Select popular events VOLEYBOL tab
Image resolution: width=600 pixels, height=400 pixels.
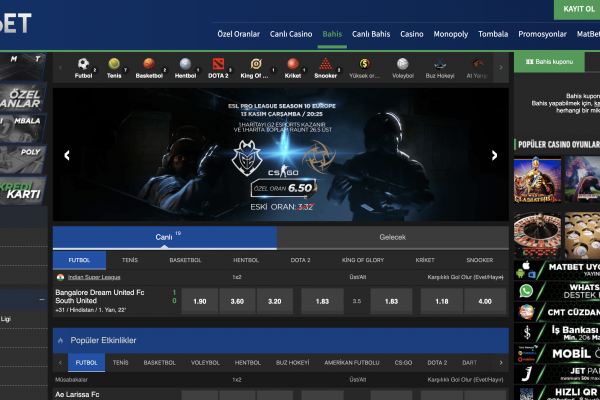click(x=205, y=362)
